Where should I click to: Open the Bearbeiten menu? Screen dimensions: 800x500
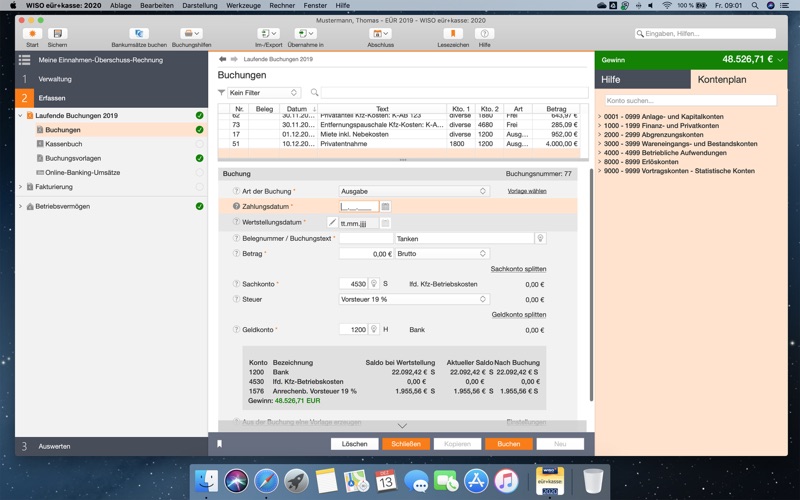[157, 6]
